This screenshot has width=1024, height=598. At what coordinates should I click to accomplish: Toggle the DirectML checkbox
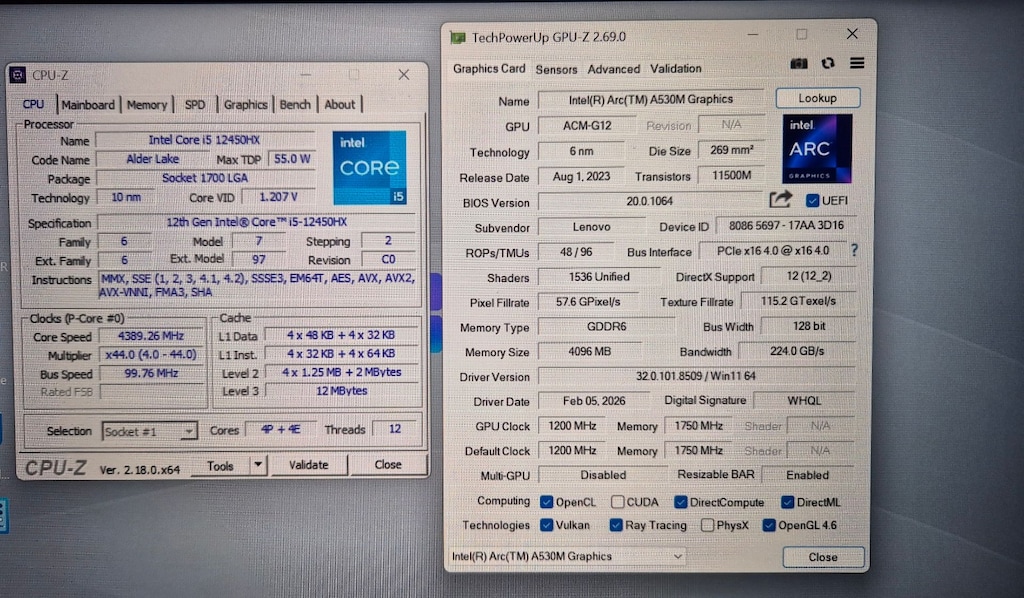(x=788, y=502)
